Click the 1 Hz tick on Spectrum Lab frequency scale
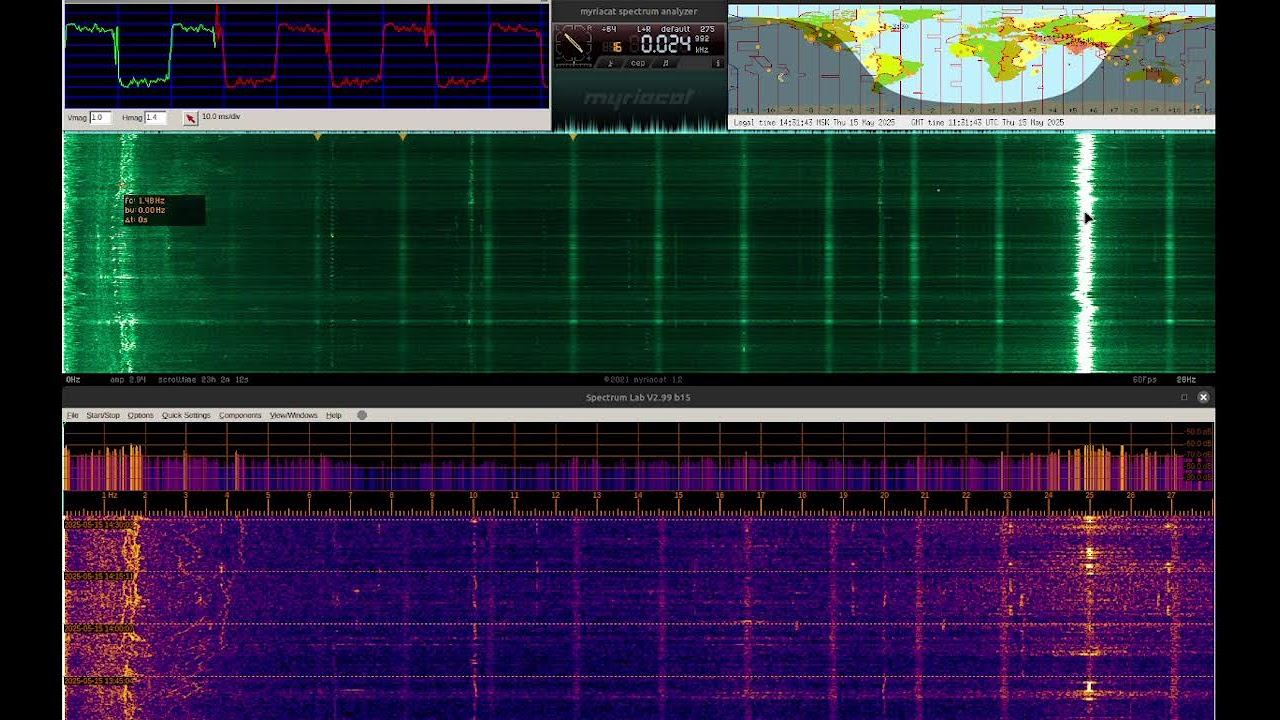The width and height of the screenshot is (1280, 720). (x=110, y=496)
